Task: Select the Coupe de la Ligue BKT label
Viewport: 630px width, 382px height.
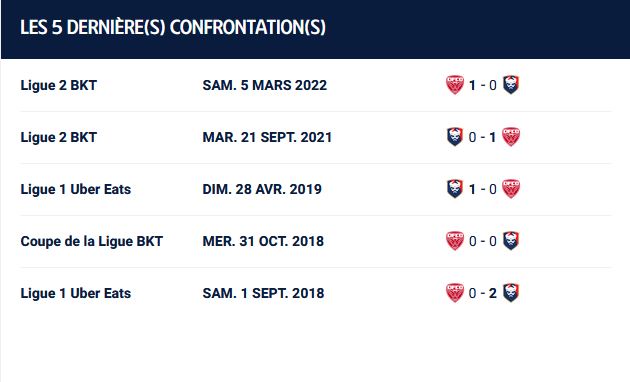Action: coord(92,241)
